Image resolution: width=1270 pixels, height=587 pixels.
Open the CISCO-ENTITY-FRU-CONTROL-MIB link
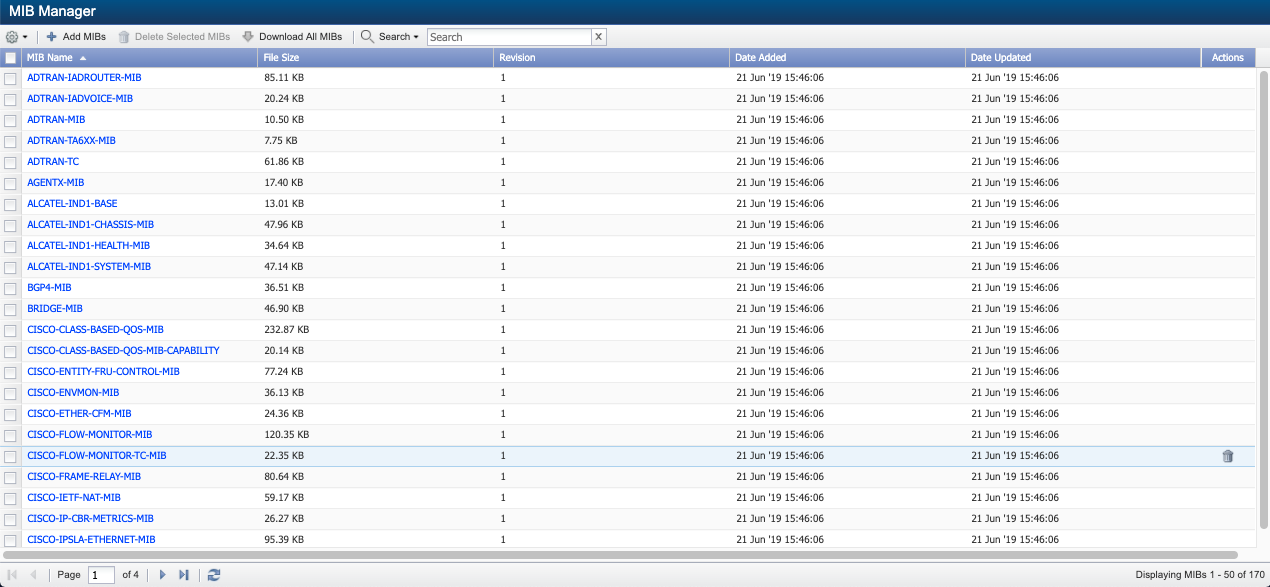click(103, 371)
